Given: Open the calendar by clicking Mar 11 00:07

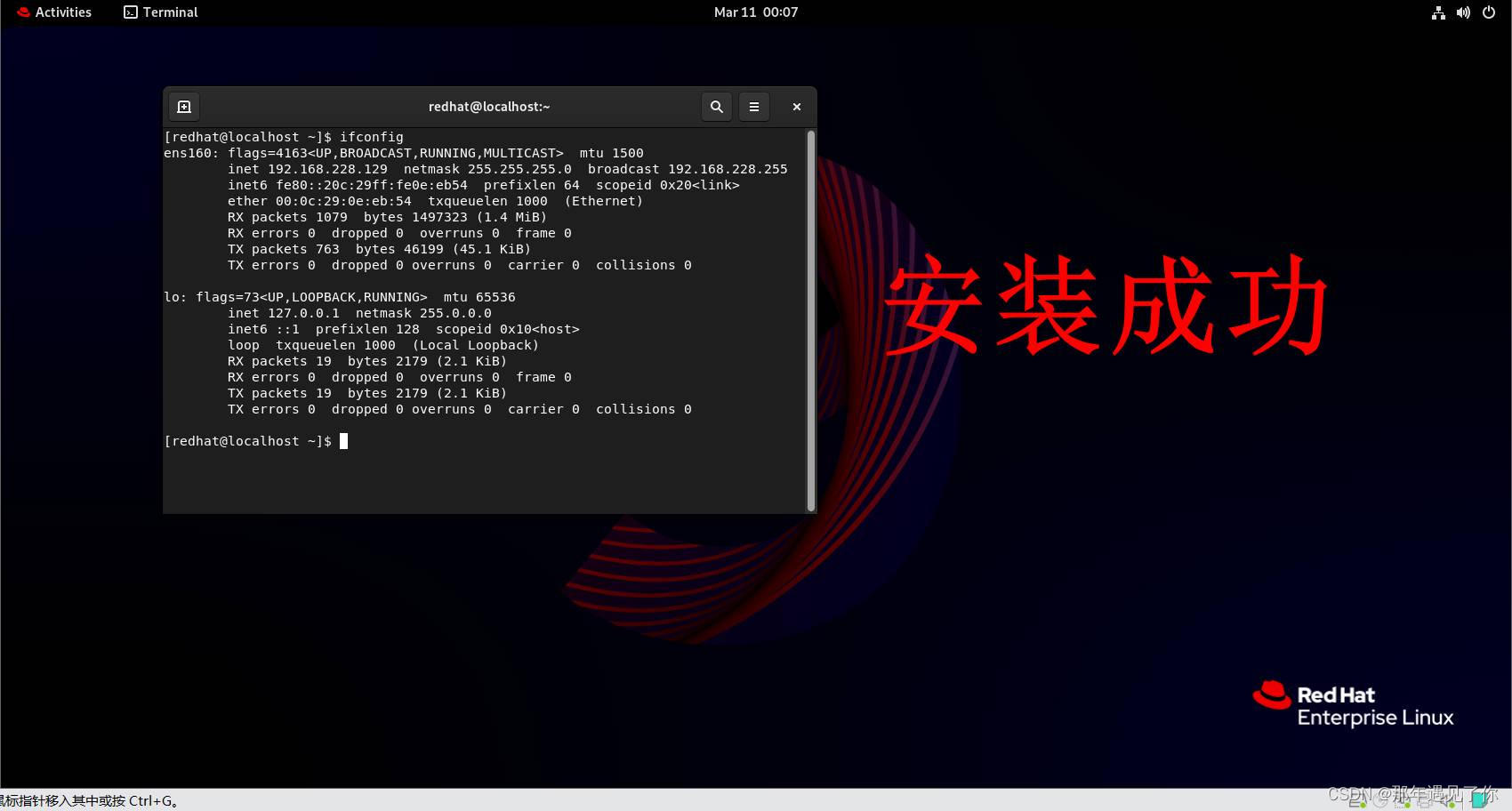Looking at the screenshot, I should [x=756, y=12].
